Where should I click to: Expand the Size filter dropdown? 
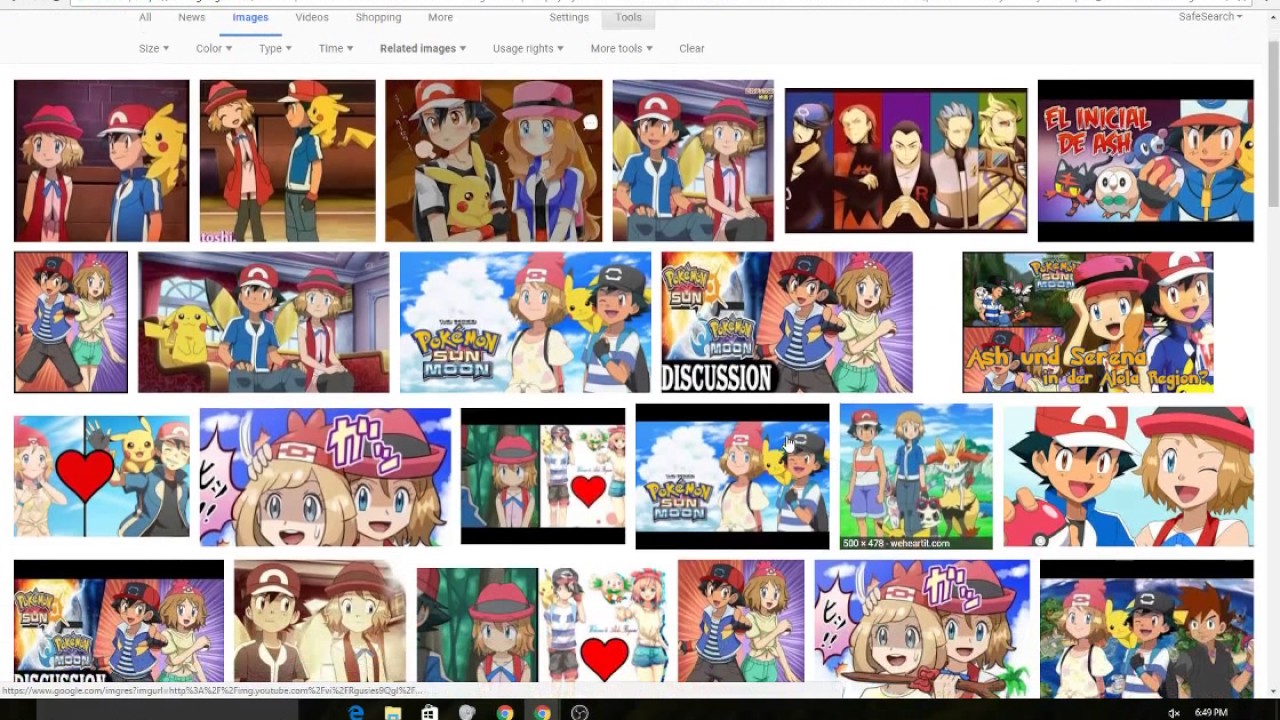(154, 48)
